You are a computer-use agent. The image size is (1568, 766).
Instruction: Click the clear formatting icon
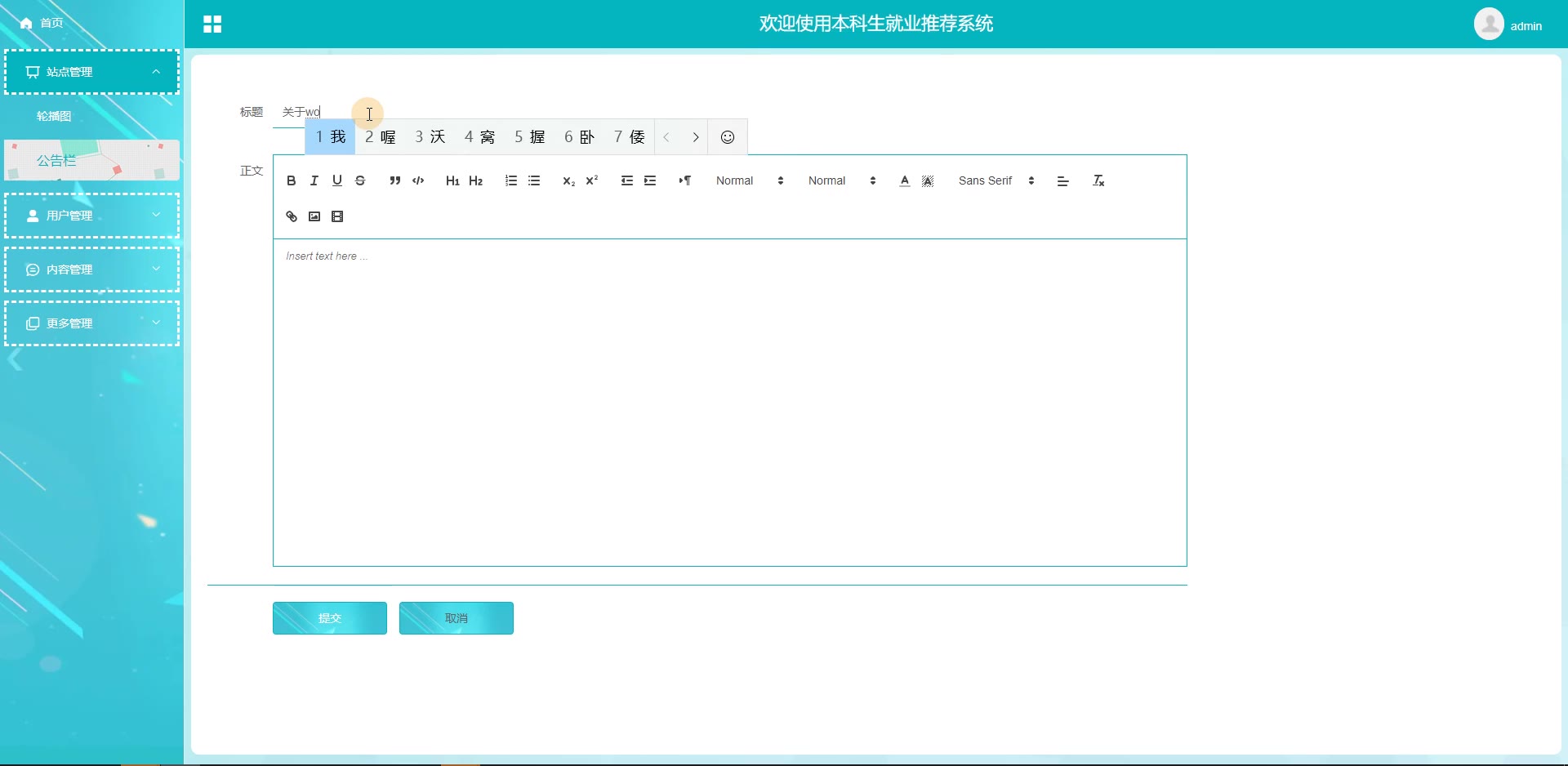pyautogui.click(x=1098, y=181)
